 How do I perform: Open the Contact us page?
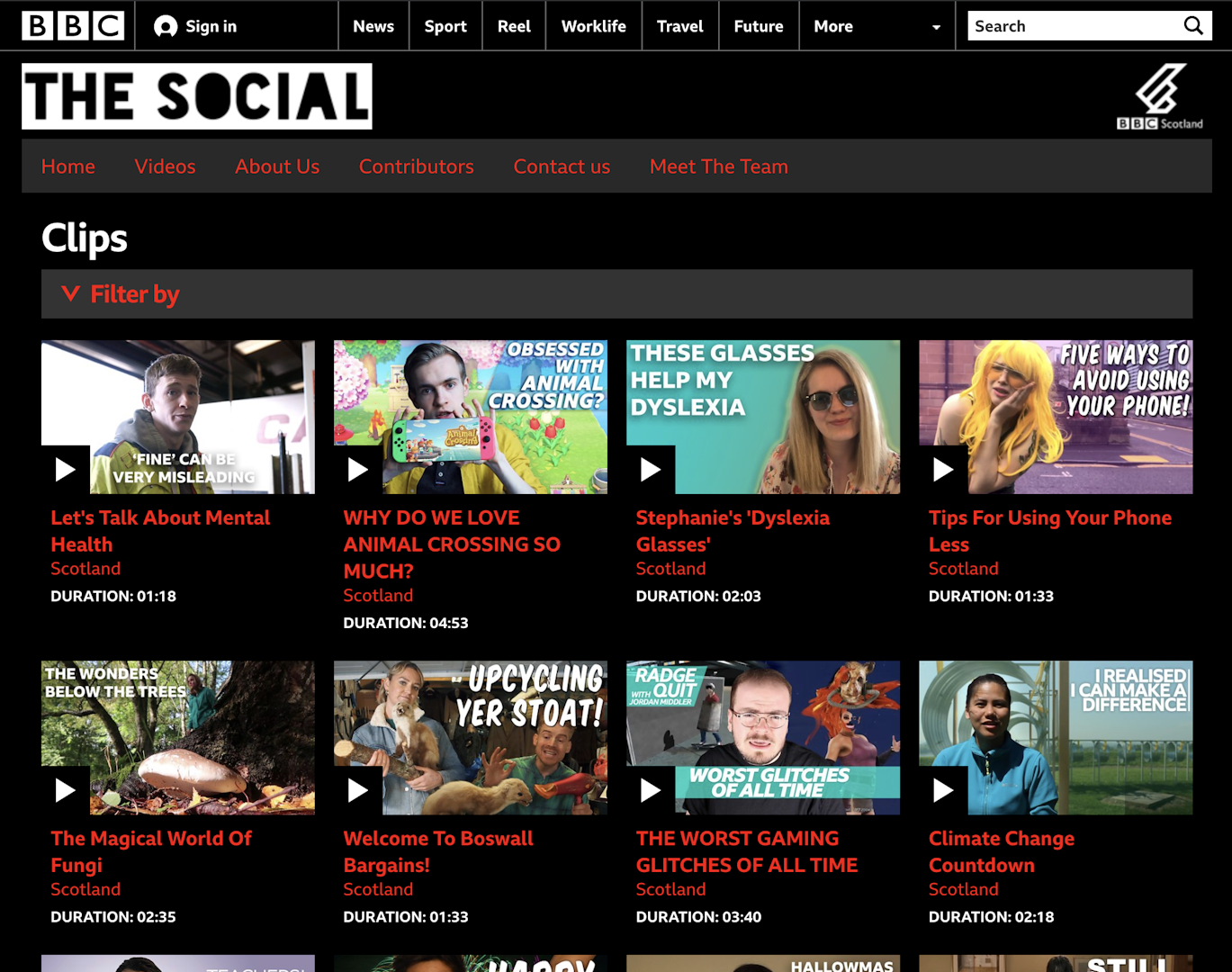[x=562, y=166]
